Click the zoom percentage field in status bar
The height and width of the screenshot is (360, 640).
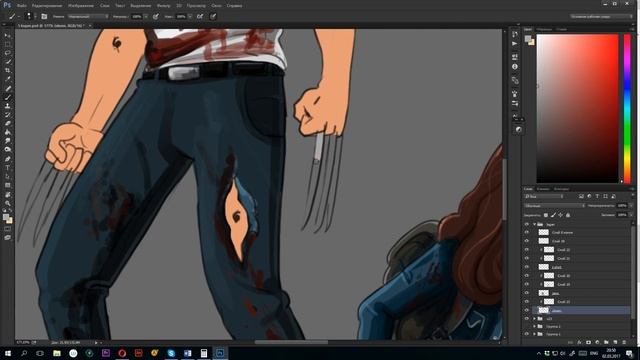tap(23, 342)
